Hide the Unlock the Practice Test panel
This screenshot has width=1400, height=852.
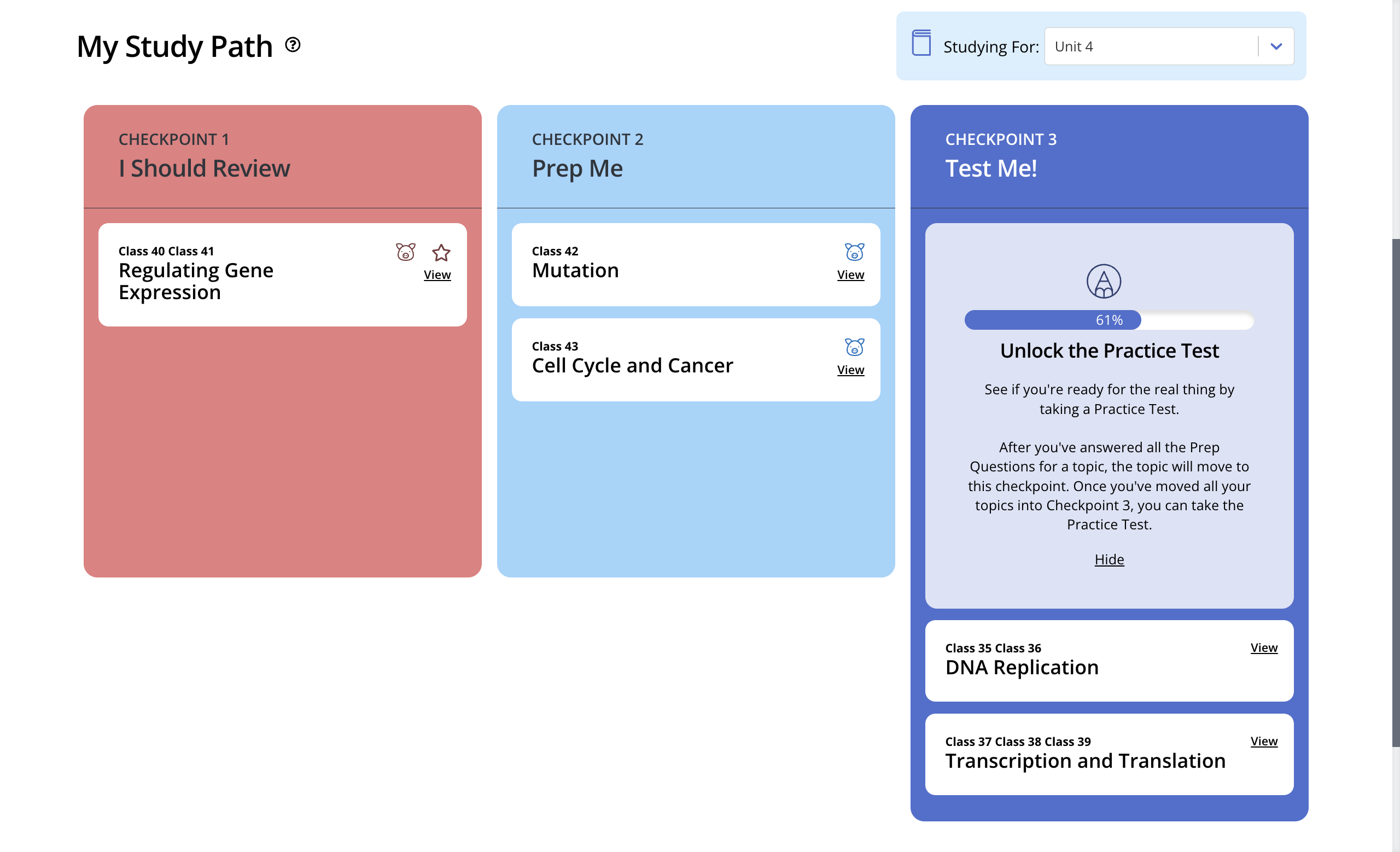(1109, 559)
